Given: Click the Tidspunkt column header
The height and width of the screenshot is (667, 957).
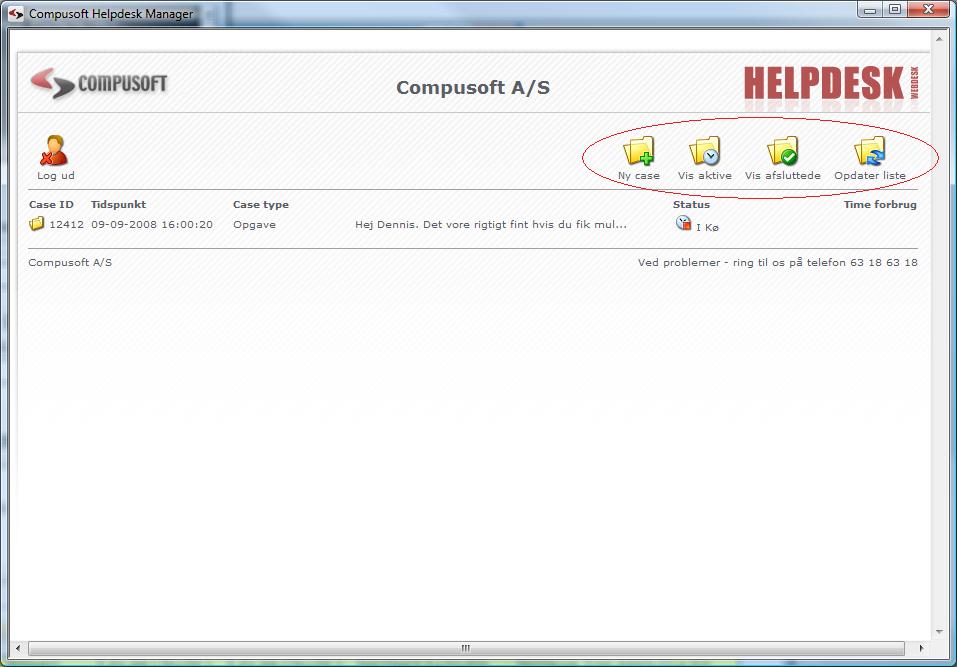Looking at the screenshot, I should point(118,204).
